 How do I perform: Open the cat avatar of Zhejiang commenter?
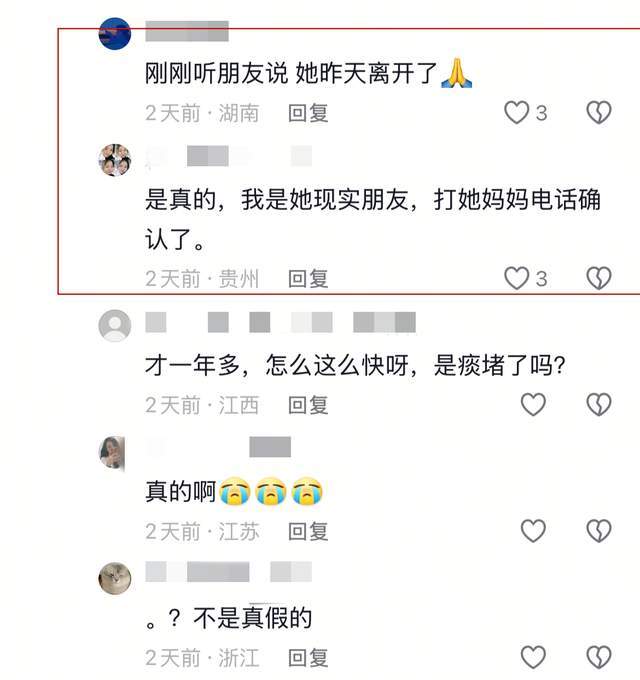pyautogui.click(x=115, y=579)
